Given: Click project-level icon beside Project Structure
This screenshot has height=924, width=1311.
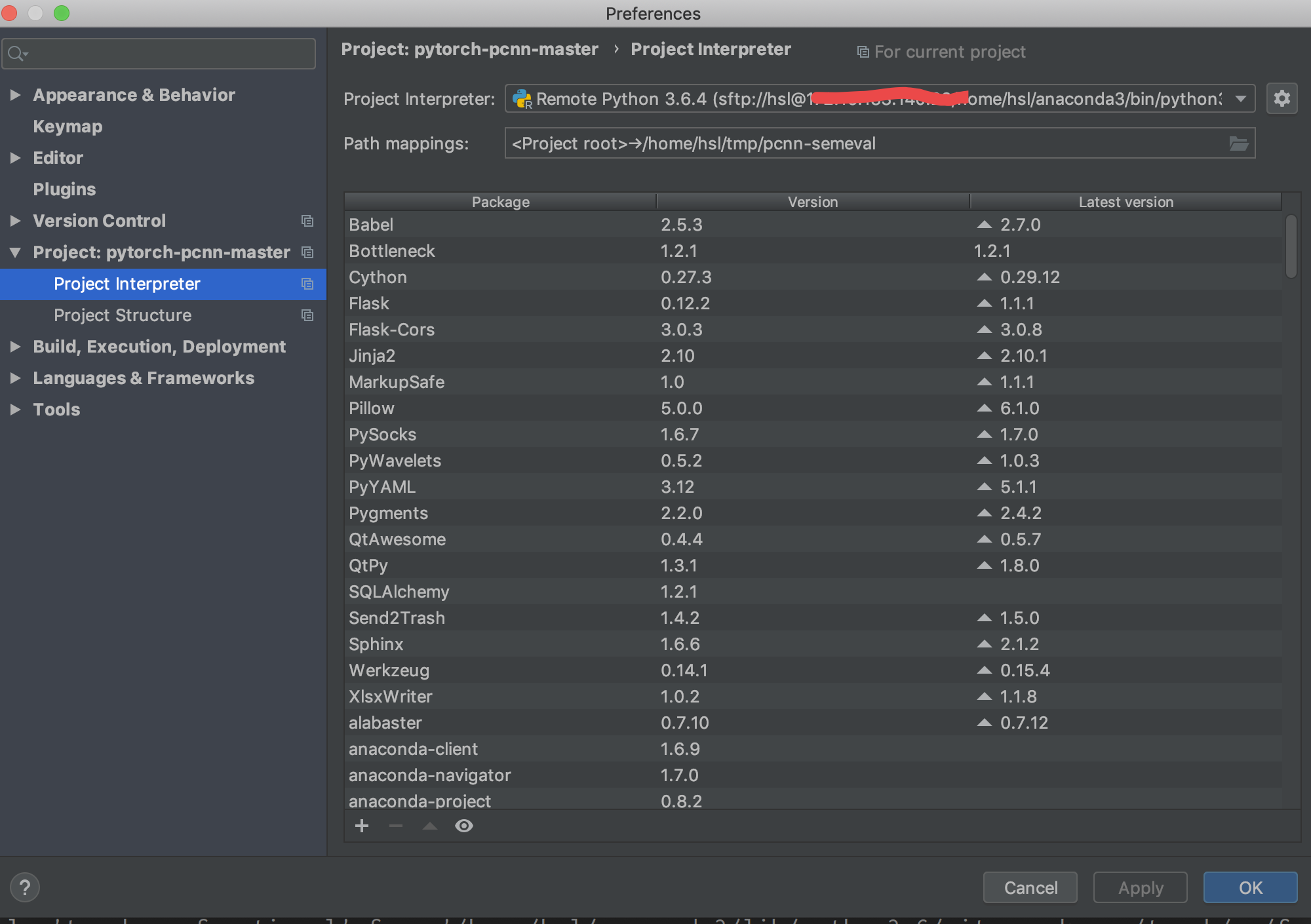Looking at the screenshot, I should 307,315.
